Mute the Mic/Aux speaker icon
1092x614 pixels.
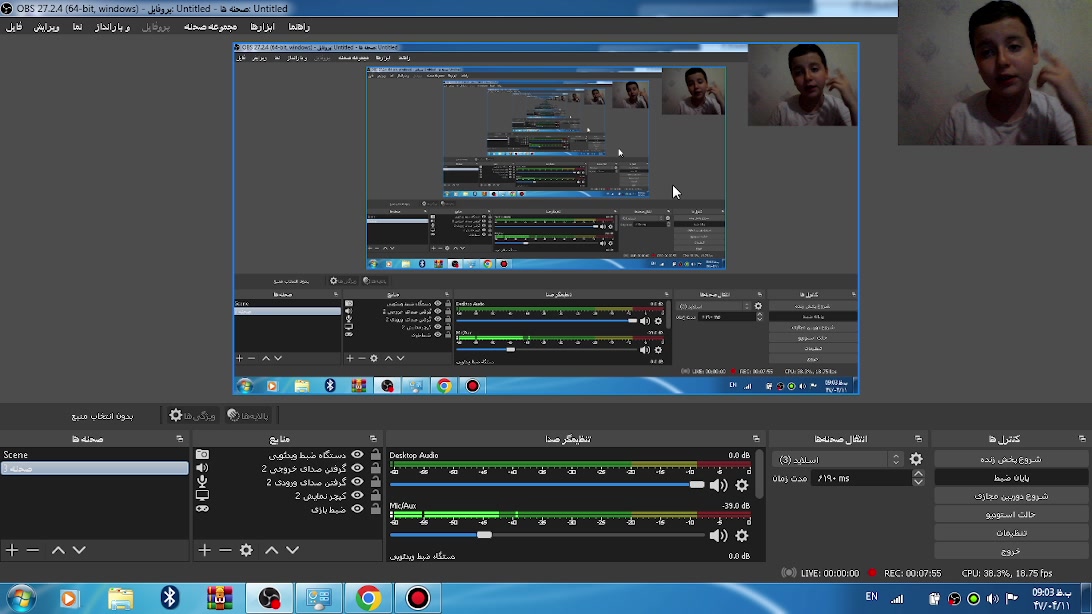tap(718, 535)
